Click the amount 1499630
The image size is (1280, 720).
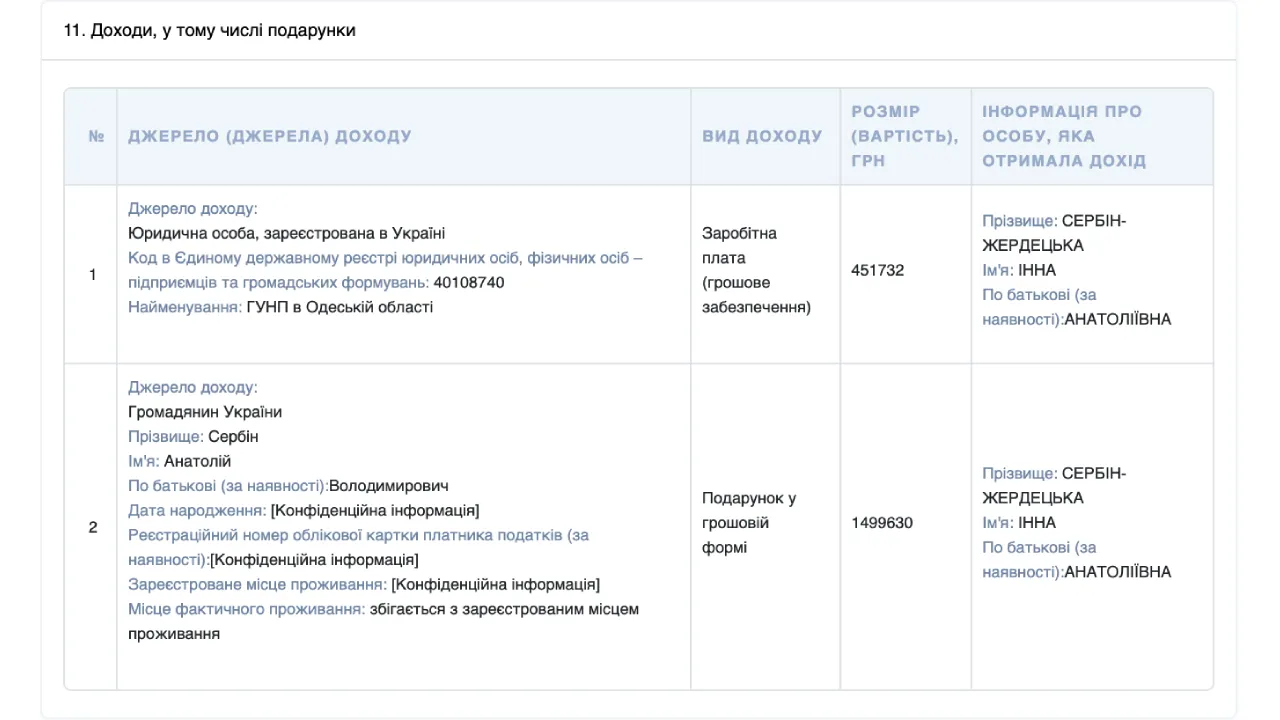click(x=882, y=523)
